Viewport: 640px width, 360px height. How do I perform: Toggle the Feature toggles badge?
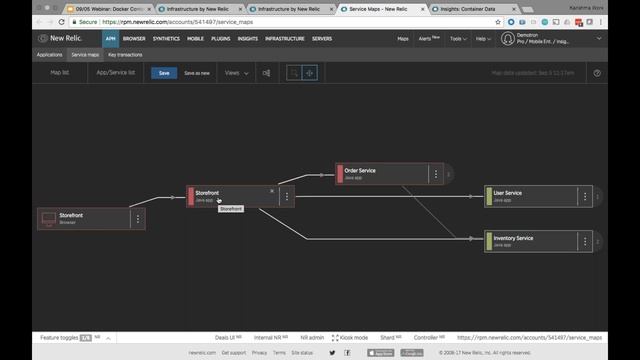tap(86, 338)
